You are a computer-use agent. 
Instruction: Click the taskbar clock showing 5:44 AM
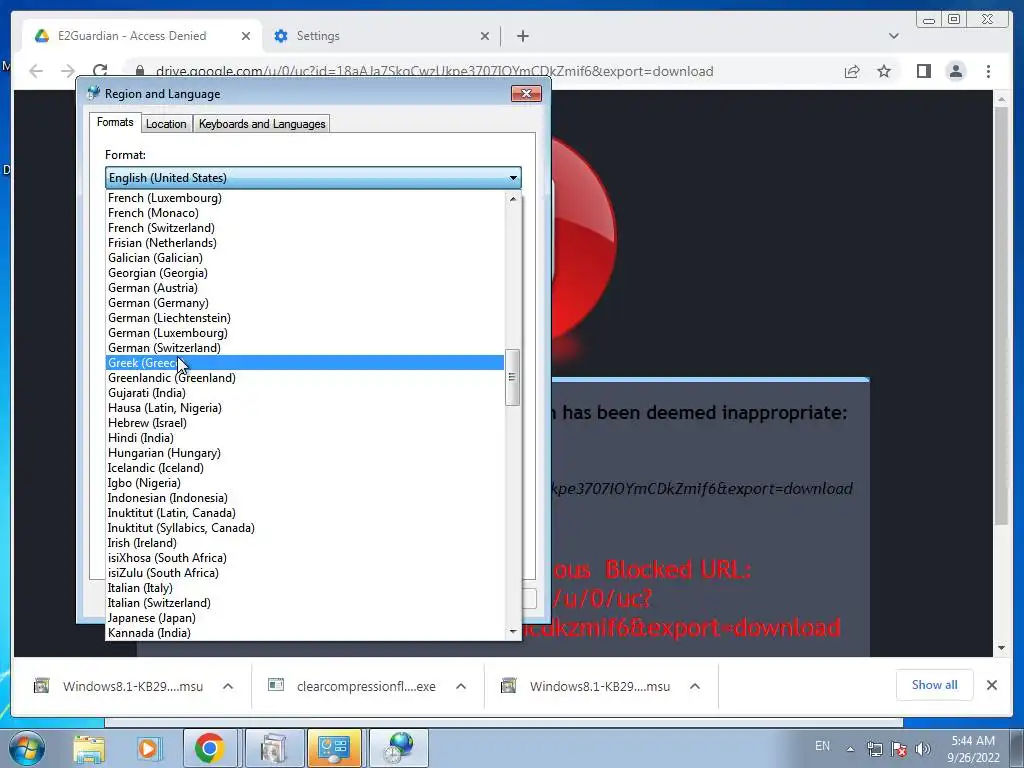click(973, 749)
